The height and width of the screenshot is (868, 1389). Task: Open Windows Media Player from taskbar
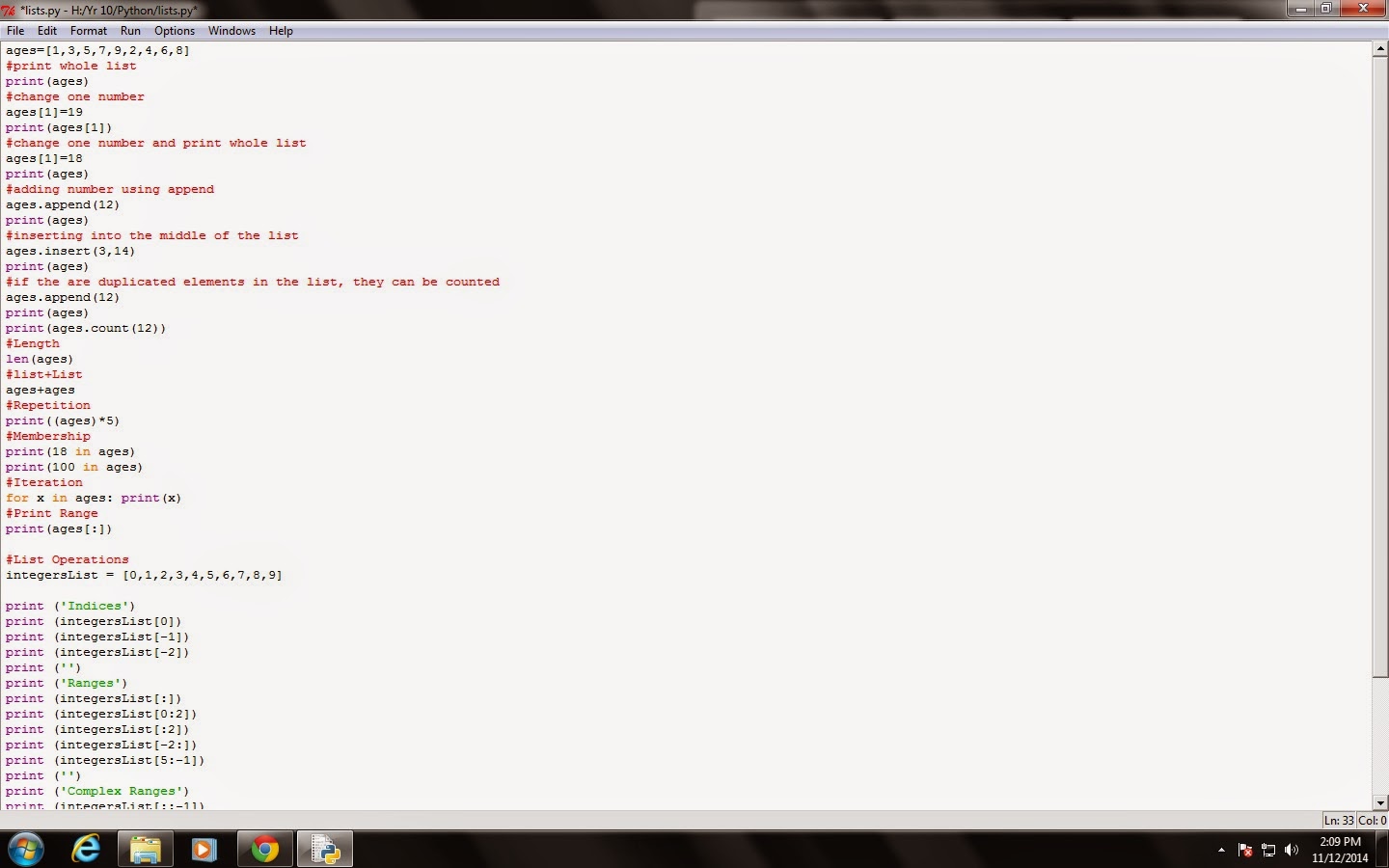point(204,850)
